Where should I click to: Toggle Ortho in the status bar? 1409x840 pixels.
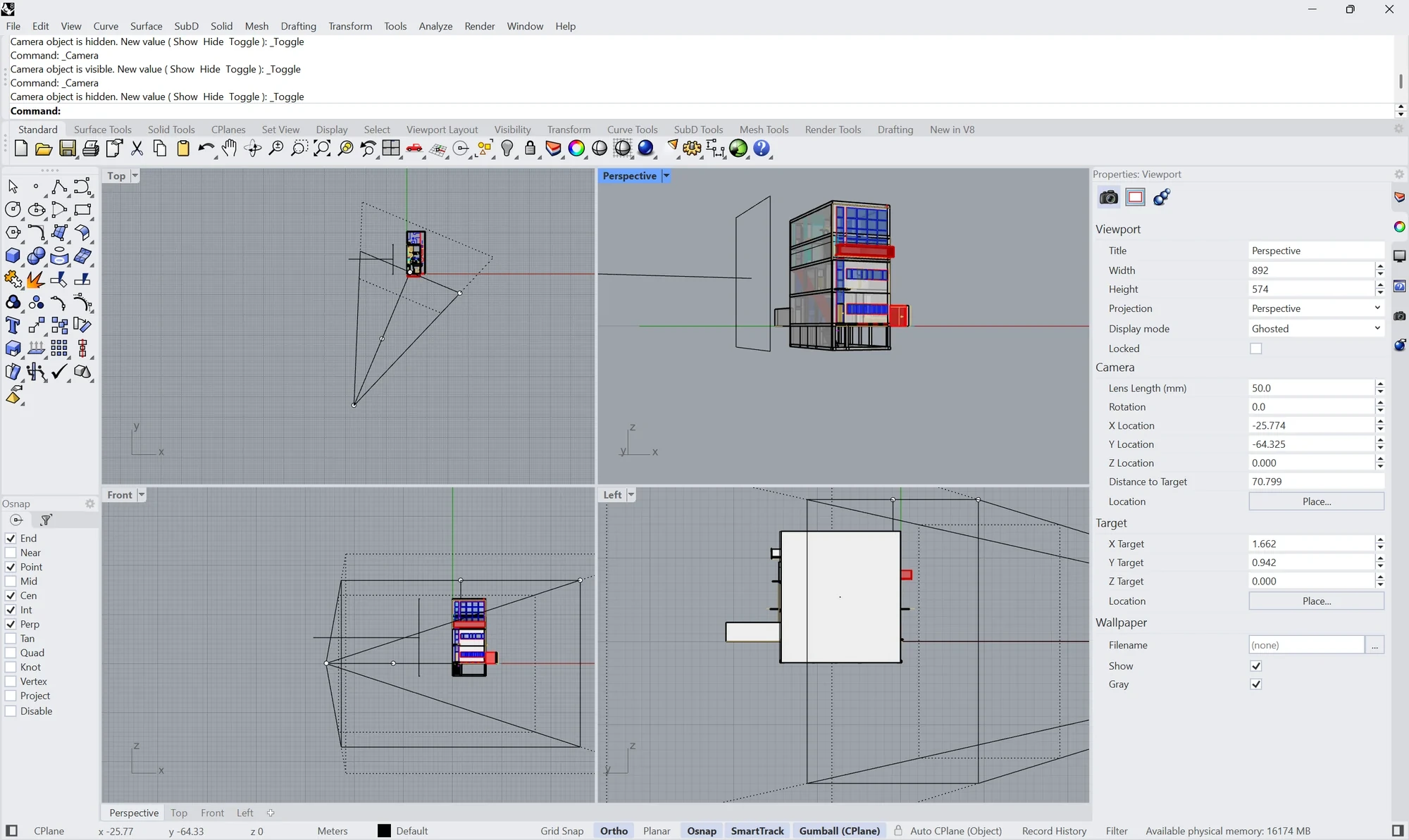(614, 831)
